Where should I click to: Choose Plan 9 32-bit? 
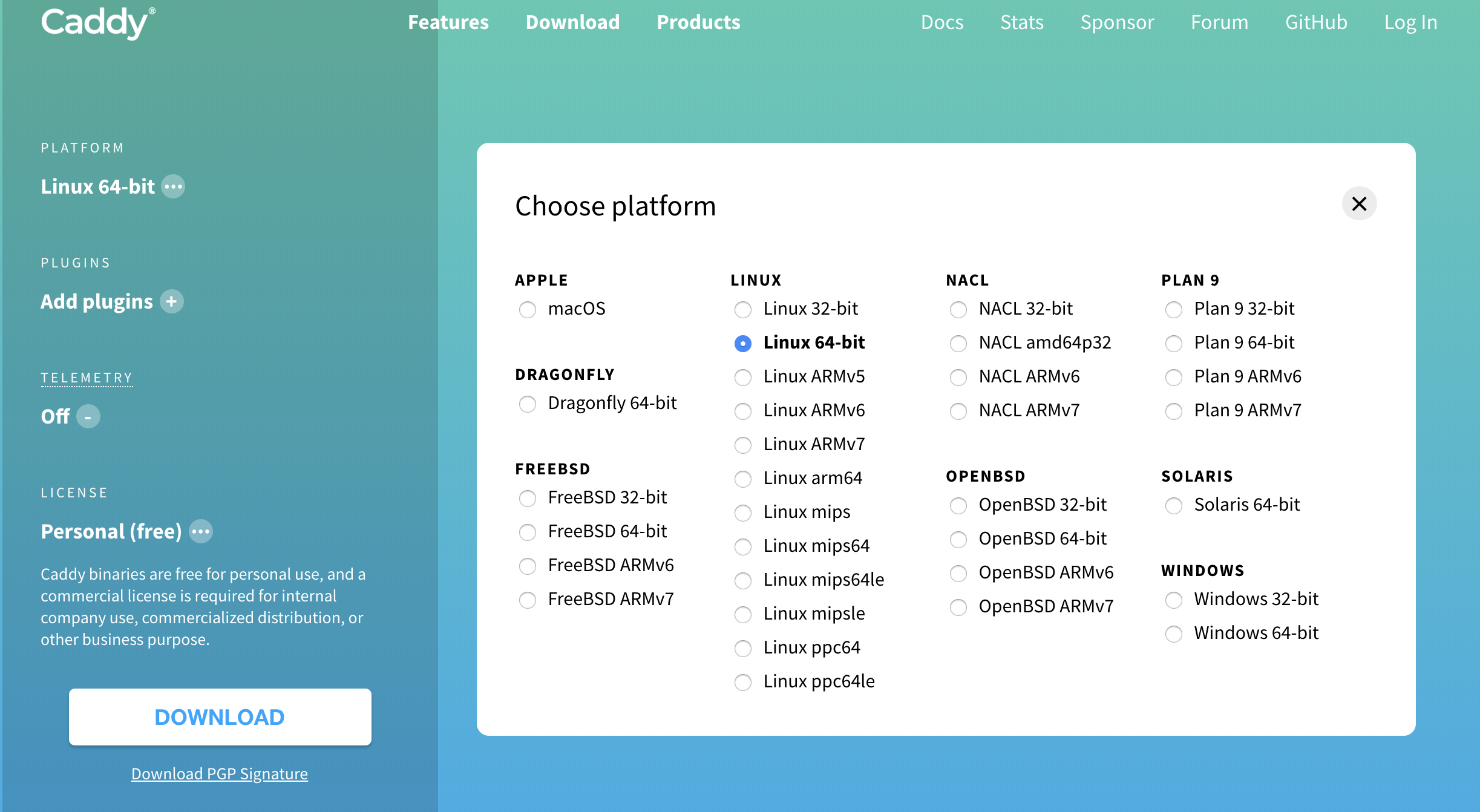click(1174, 309)
